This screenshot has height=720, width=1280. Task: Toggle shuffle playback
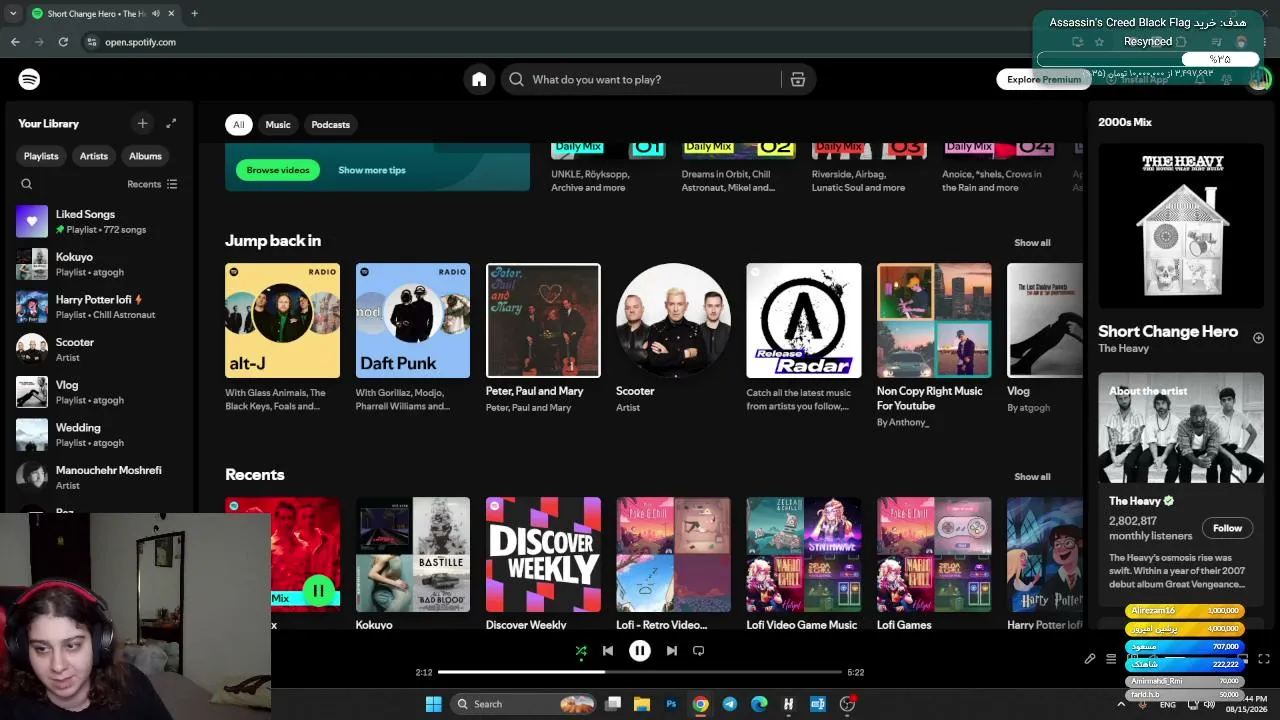tap(581, 650)
